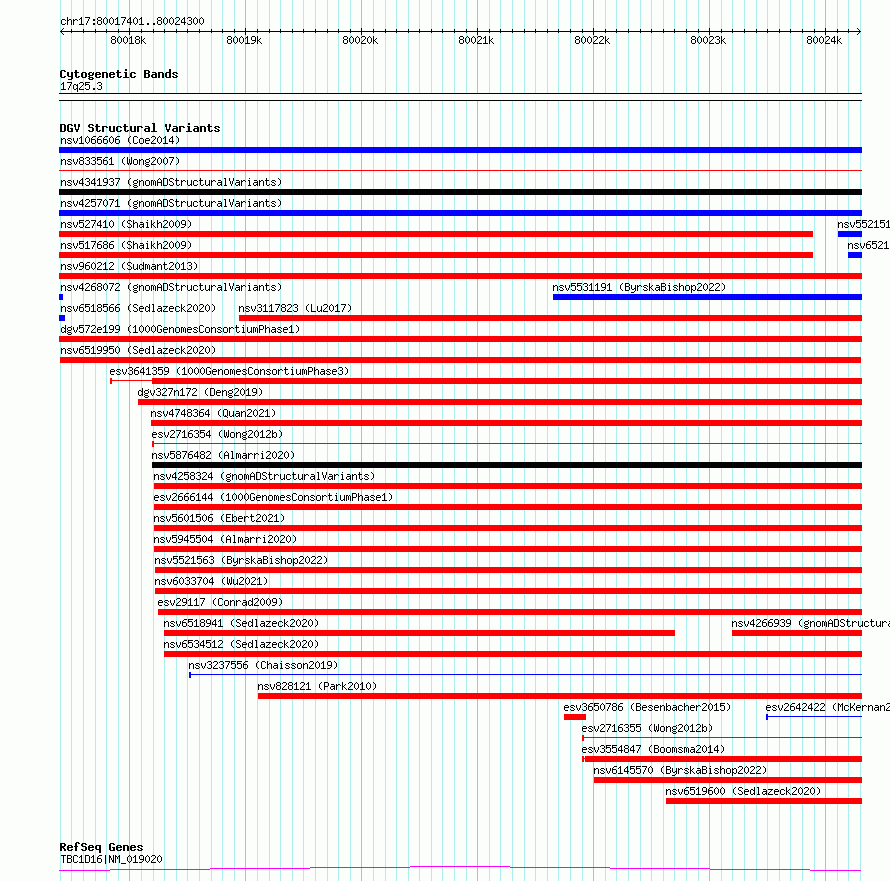Select the esv2666144 1000Genomes Phase1 label

(274, 497)
